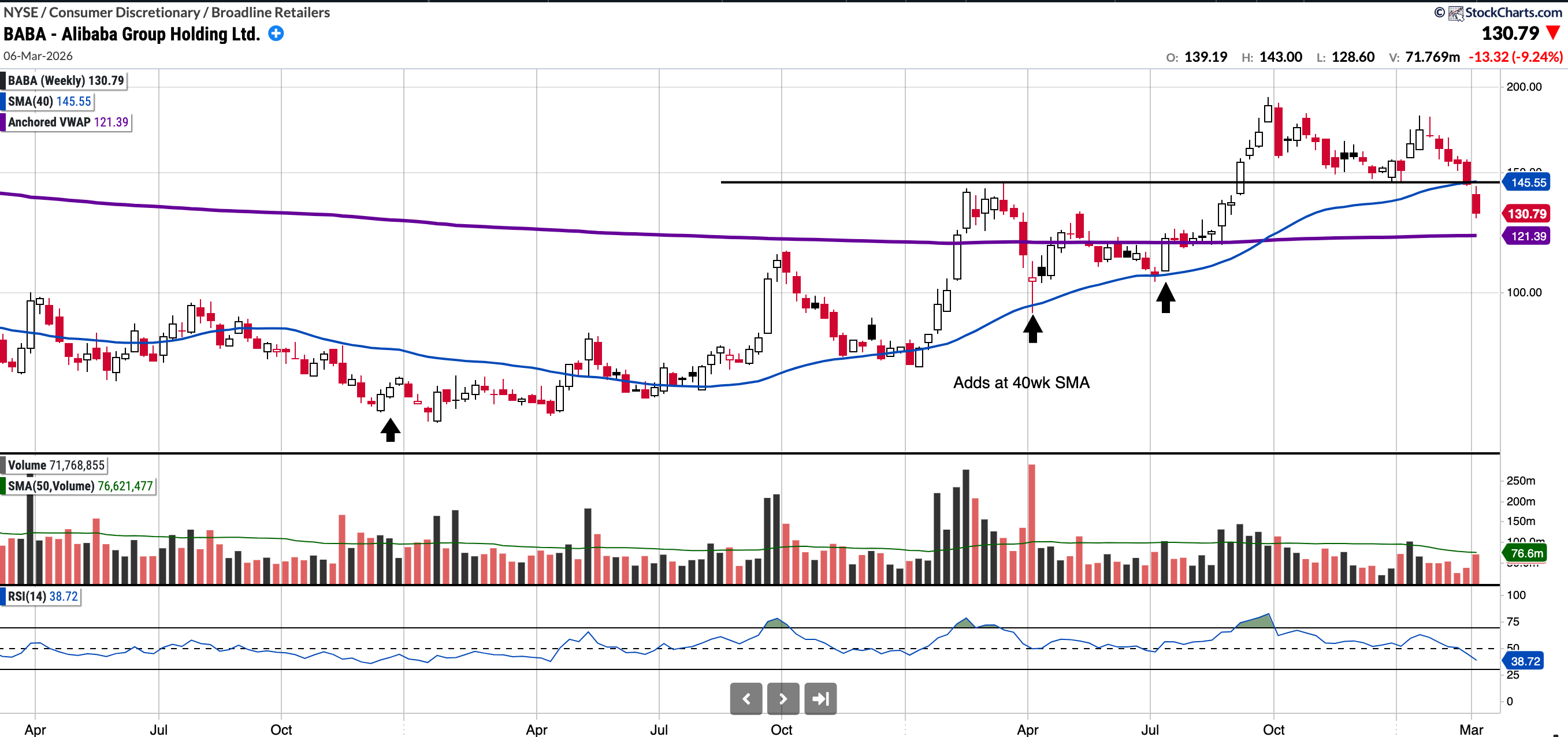Click the previous chart arrow button
Viewport: 1568px width, 737px height.
click(x=746, y=698)
